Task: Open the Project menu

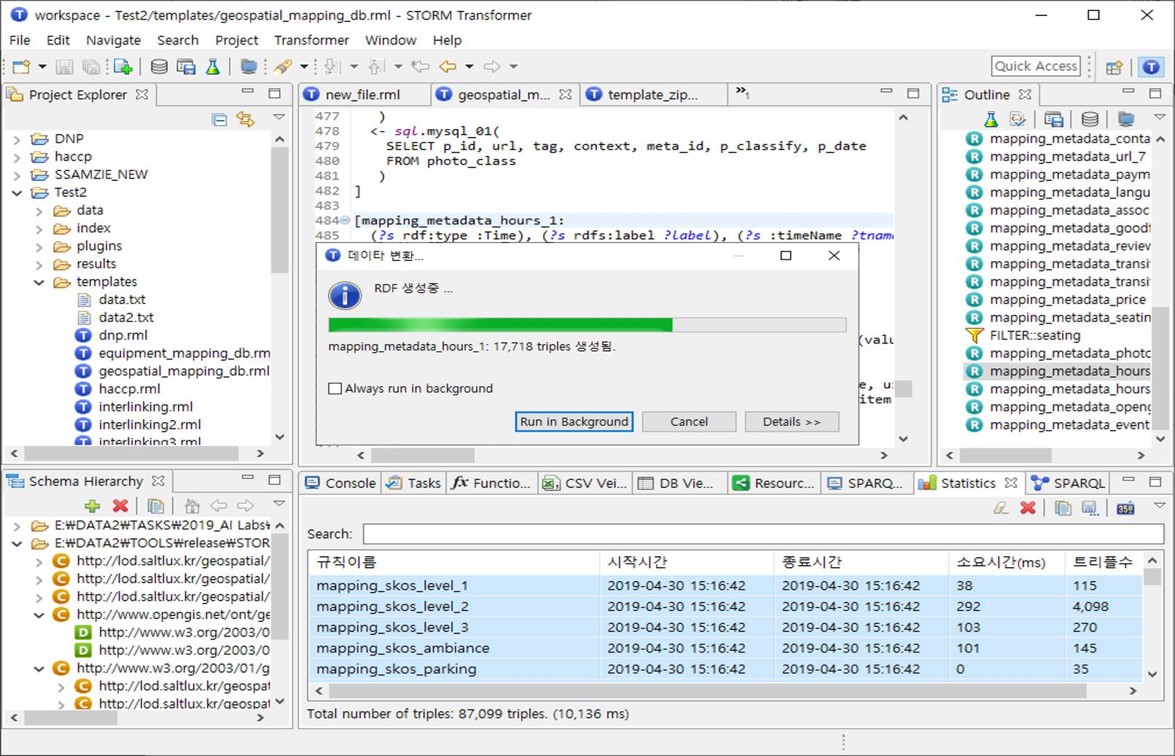Action: point(236,40)
